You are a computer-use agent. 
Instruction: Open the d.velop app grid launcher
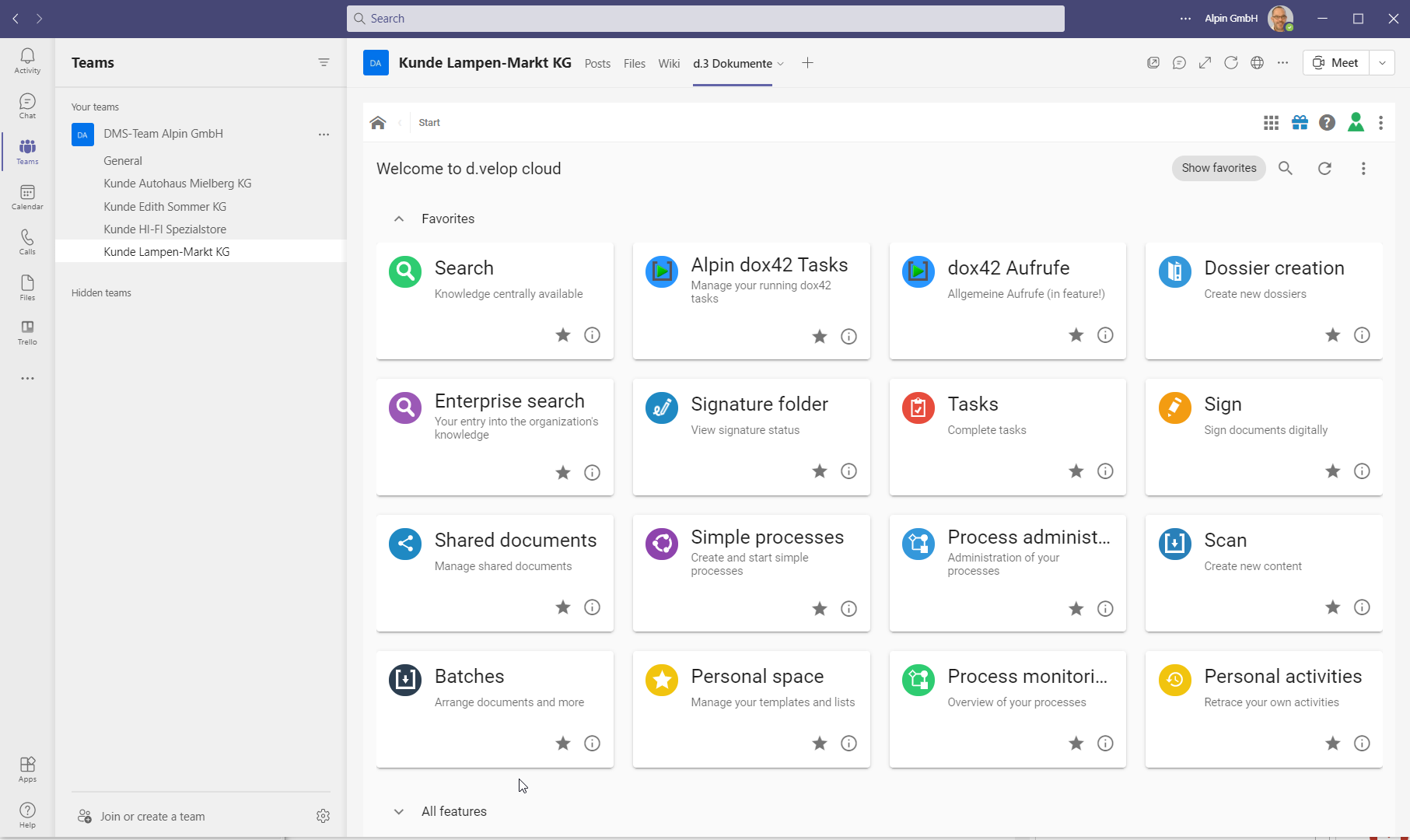tap(1271, 123)
